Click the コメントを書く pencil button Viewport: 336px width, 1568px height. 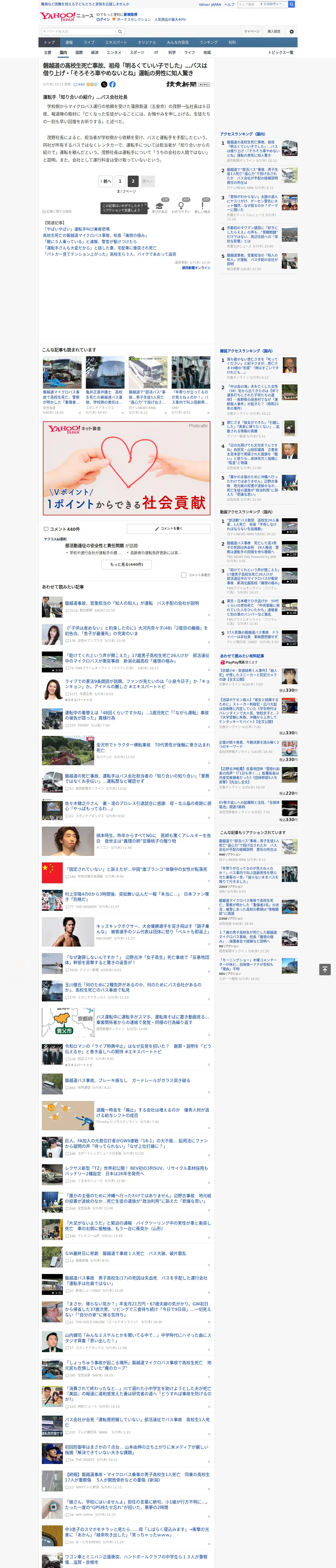pos(169,528)
